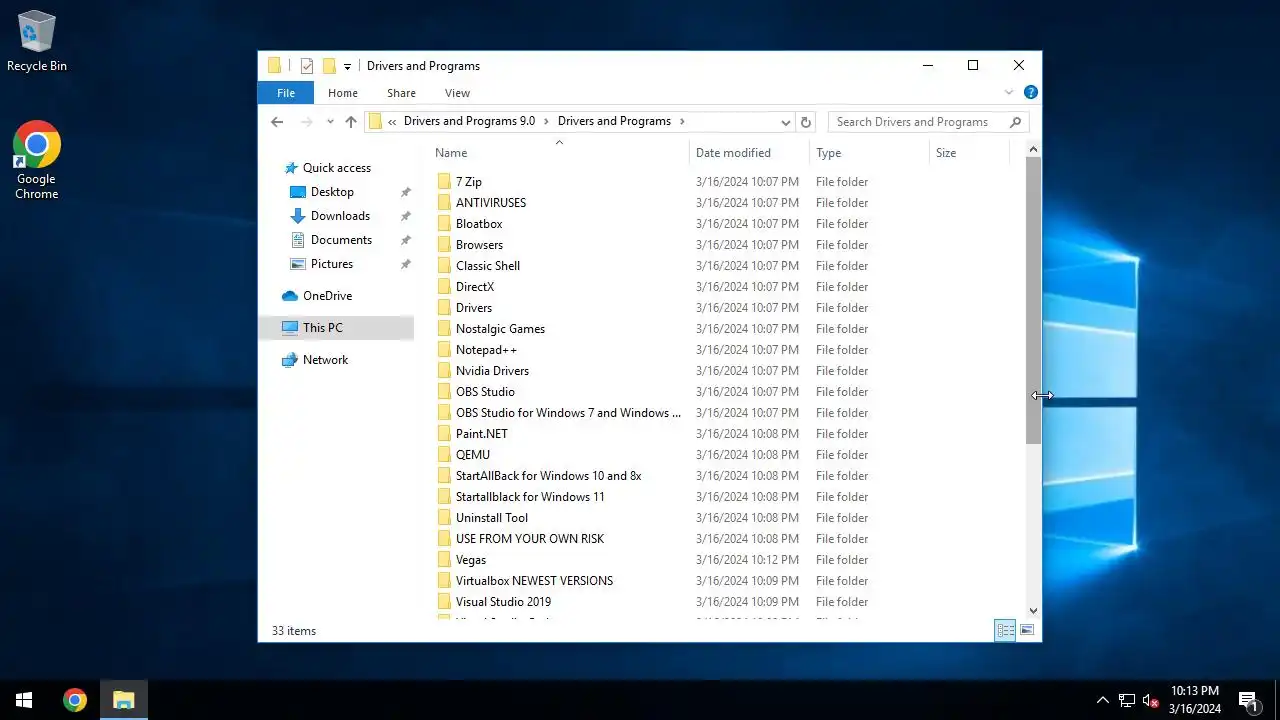Select the ANTIVIRUSES folder
Image resolution: width=1280 pixels, height=720 pixels.
(x=490, y=203)
